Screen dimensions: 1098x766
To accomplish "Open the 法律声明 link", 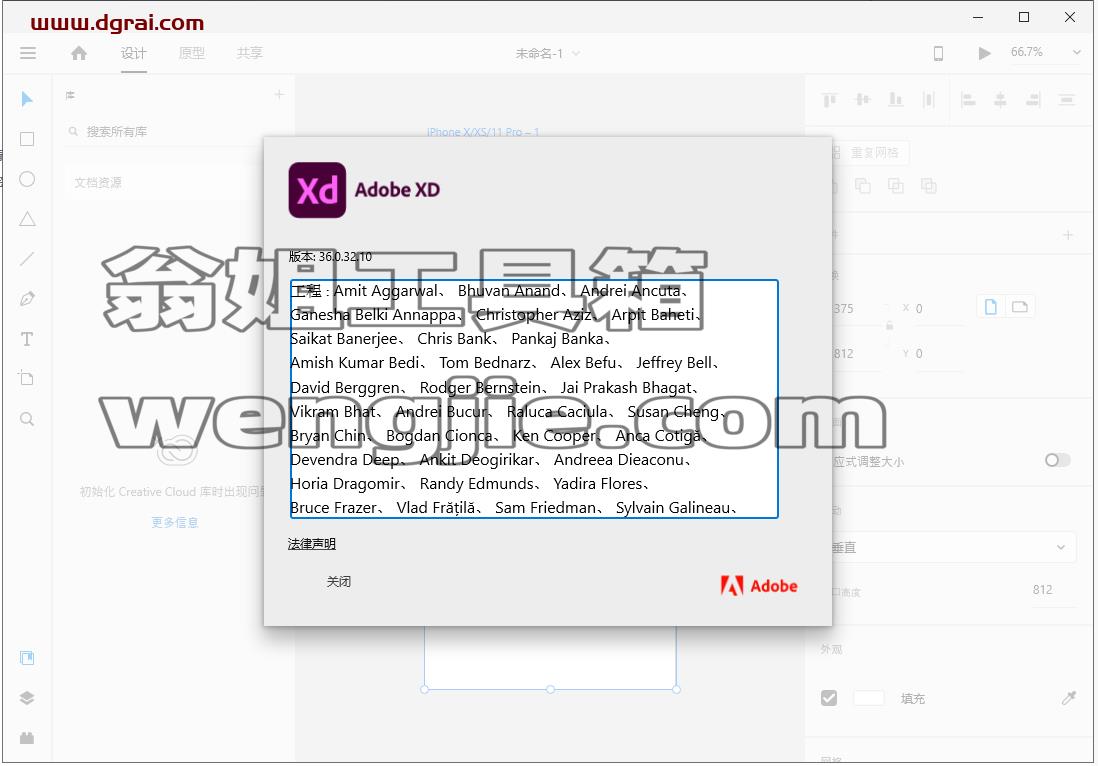I will pyautogui.click(x=312, y=544).
